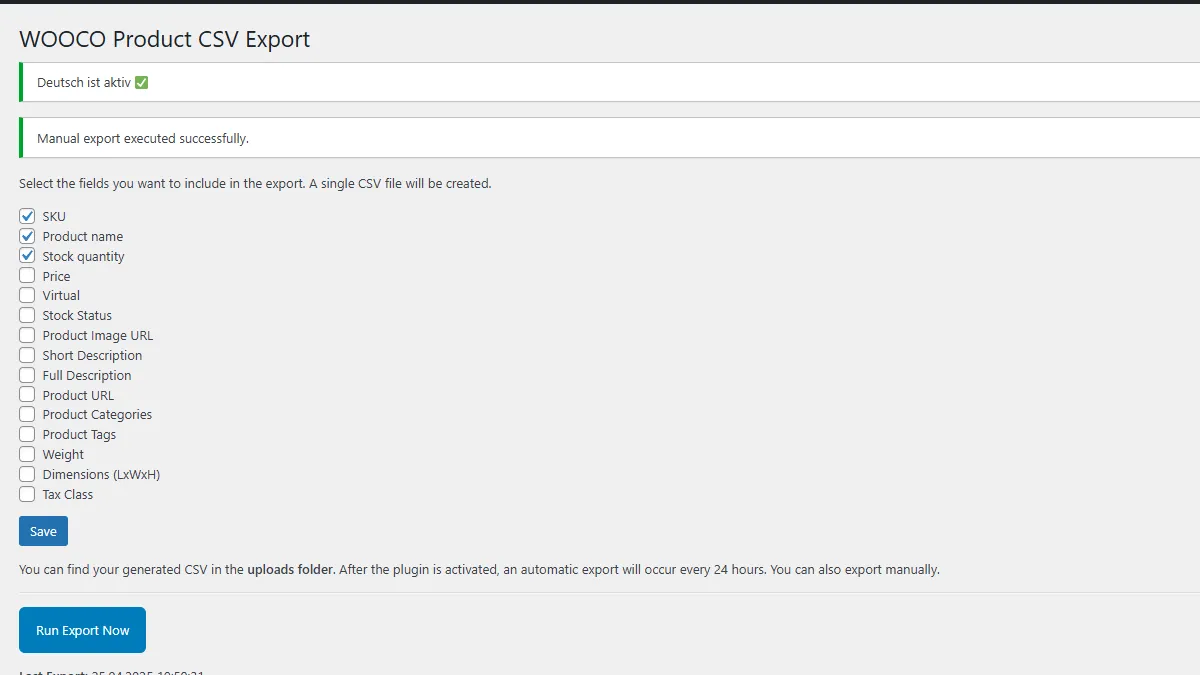
Task: Include Weight in the export
Action: tap(27, 454)
